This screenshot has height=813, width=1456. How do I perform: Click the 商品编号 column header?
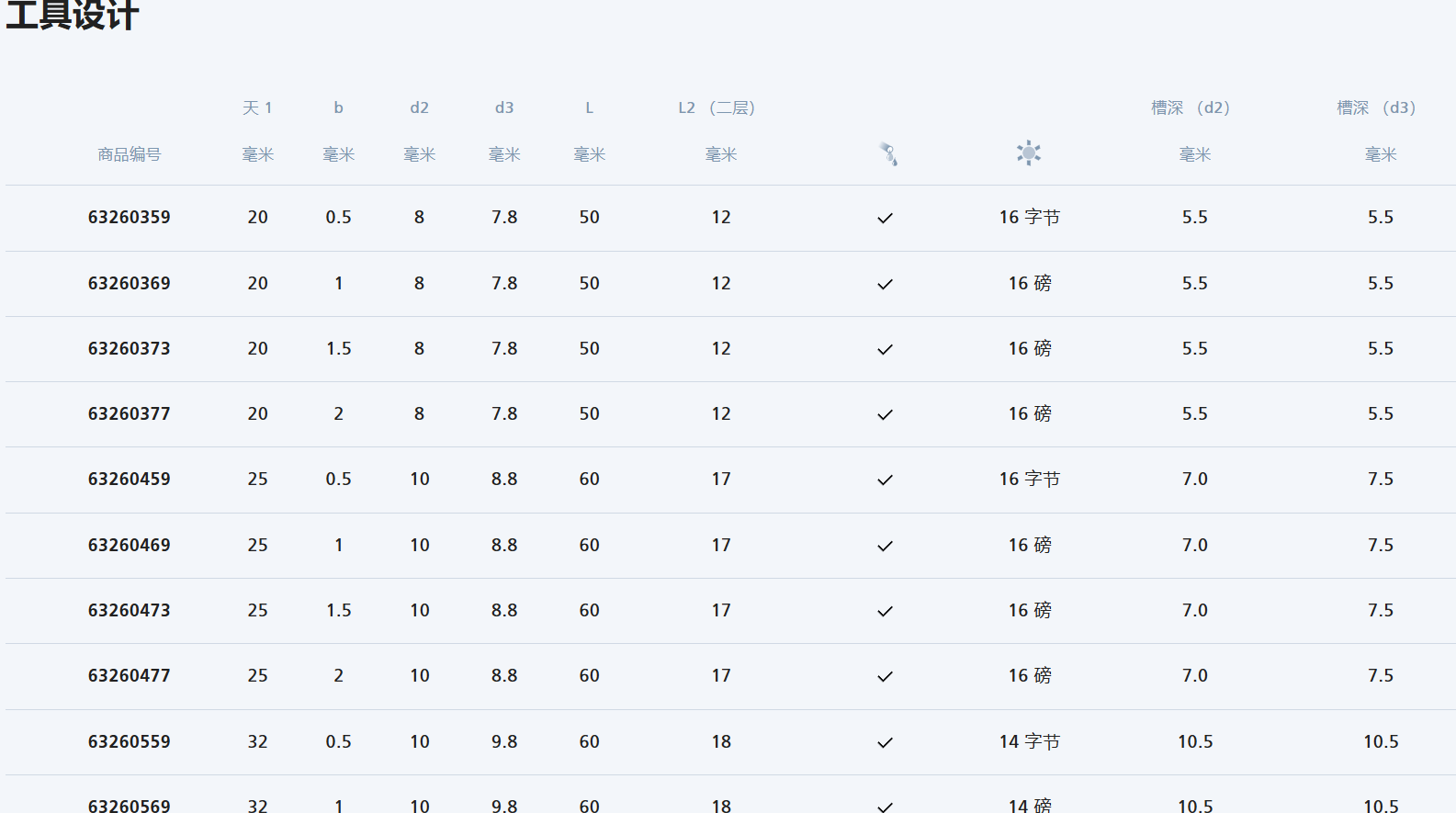click(130, 154)
